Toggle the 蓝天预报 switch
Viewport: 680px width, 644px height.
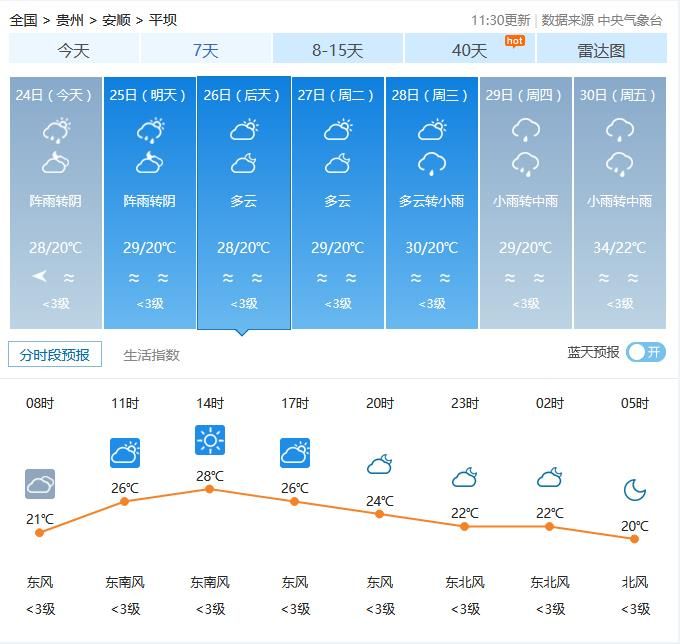[x=646, y=352]
